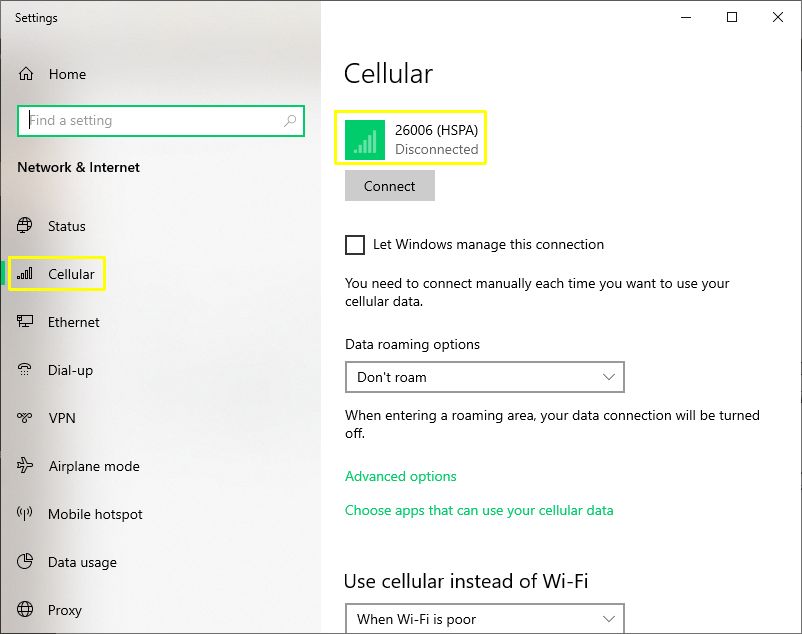Open the When Wi-Fi is poor dropdown

pos(484,619)
